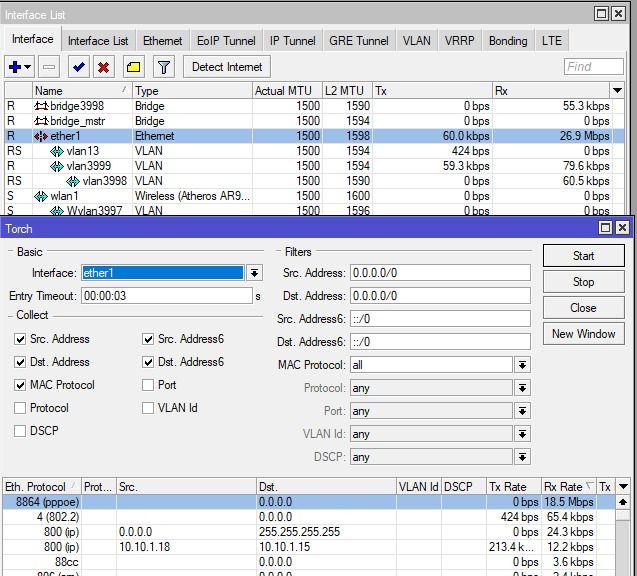This screenshot has height=576, width=637.
Task: Click the yellow Comment note icon
Action: click(134, 67)
